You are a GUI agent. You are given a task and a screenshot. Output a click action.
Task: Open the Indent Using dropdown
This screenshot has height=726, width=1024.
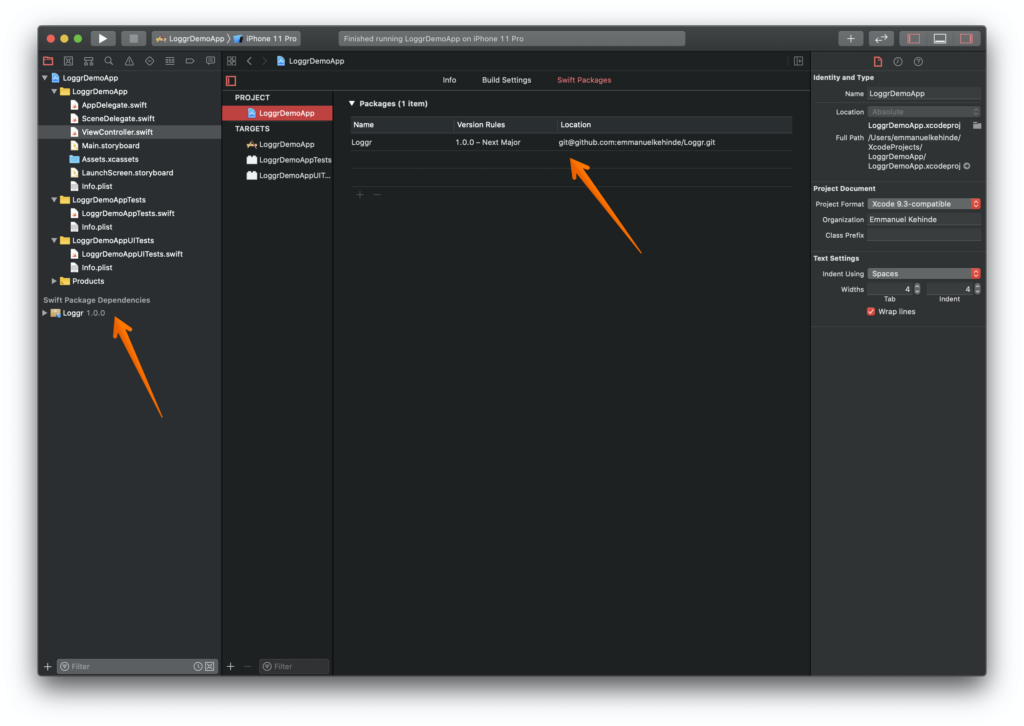point(923,274)
